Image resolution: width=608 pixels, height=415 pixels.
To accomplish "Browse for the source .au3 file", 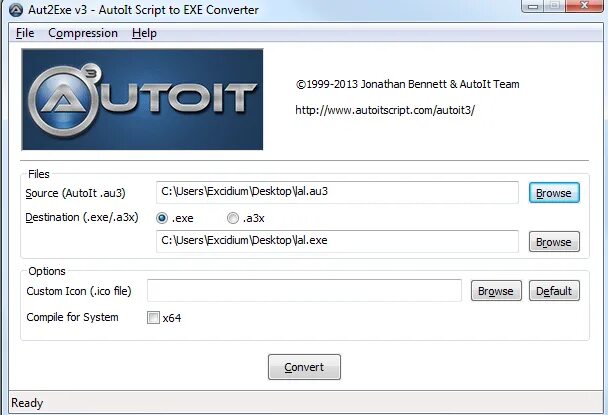I will click(x=554, y=193).
